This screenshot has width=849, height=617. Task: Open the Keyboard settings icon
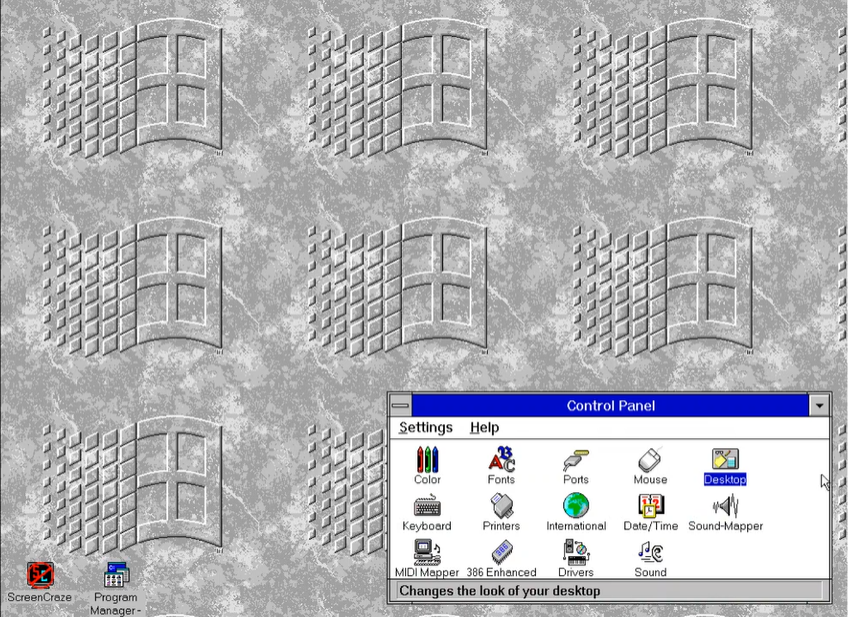click(427, 508)
